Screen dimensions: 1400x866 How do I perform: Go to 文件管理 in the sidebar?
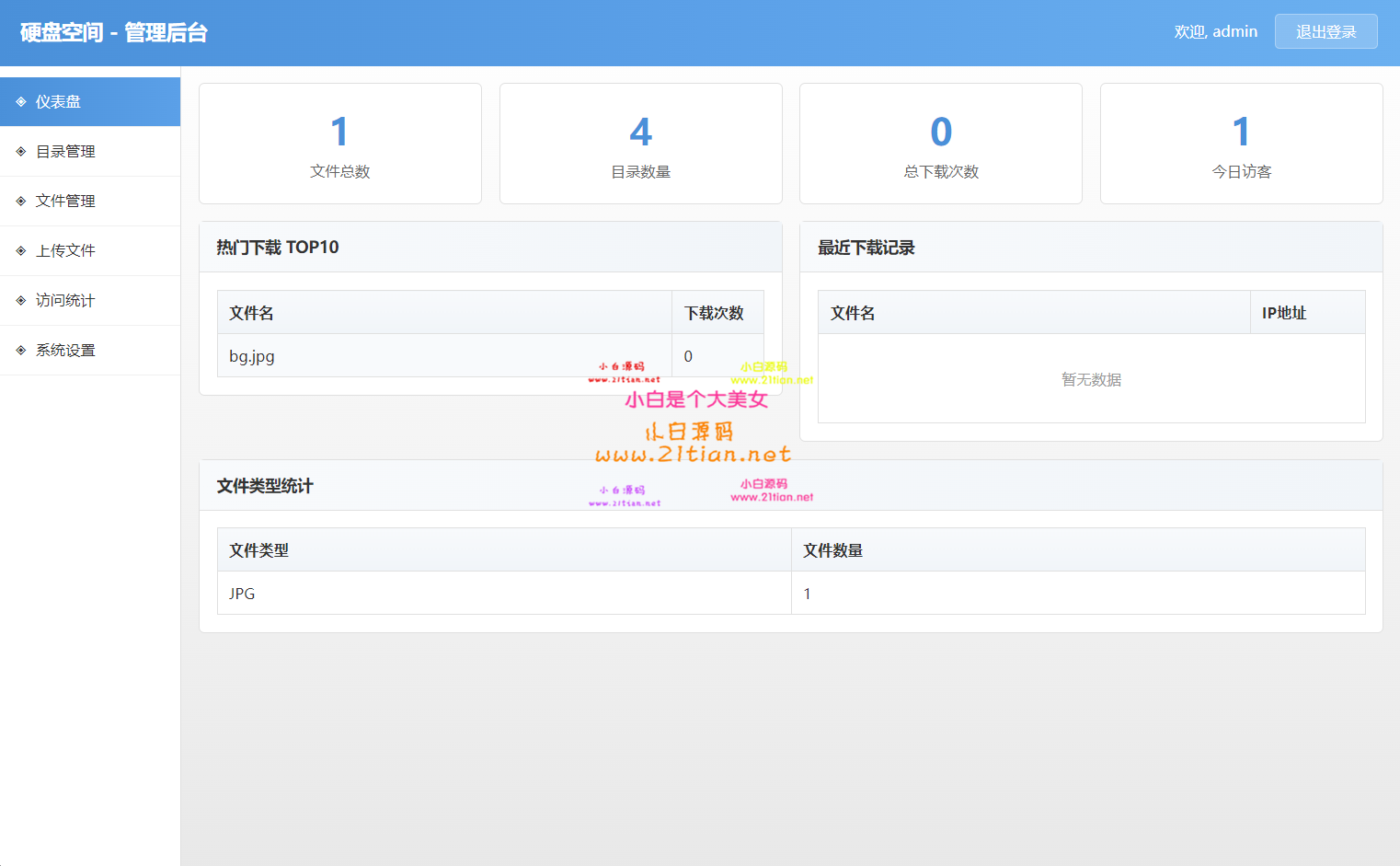(x=65, y=202)
